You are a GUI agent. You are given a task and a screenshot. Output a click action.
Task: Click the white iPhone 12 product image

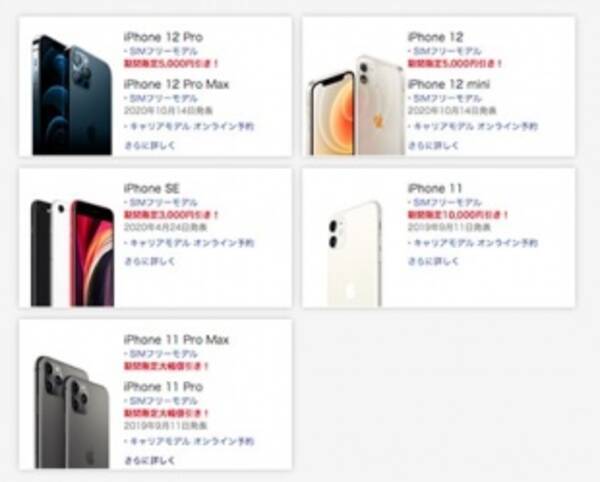click(x=356, y=105)
